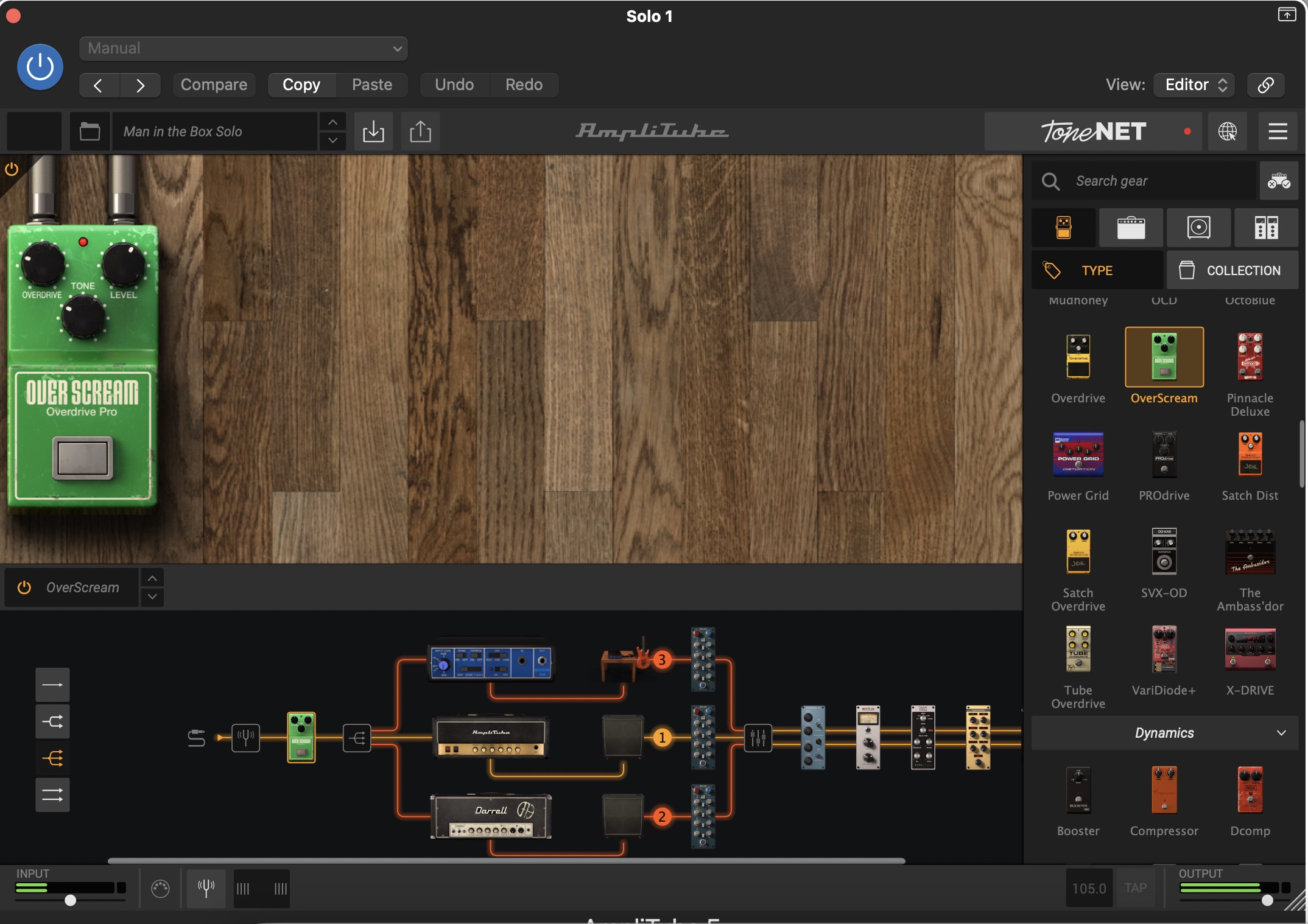The image size is (1308, 924).
Task: Choose the Tube Overdrive pedal
Action: point(1078,649)
